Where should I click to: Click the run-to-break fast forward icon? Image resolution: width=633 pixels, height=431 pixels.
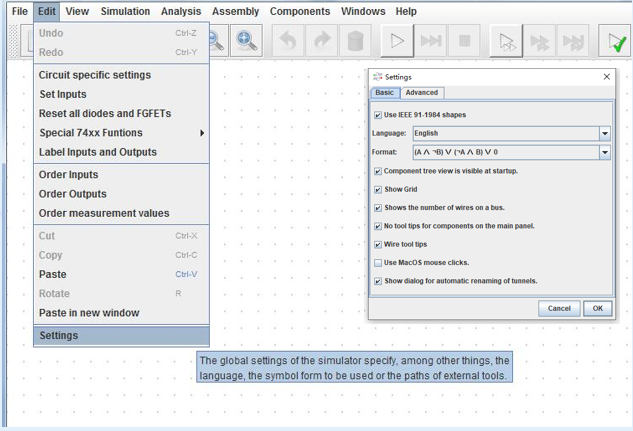click(431, 41)
